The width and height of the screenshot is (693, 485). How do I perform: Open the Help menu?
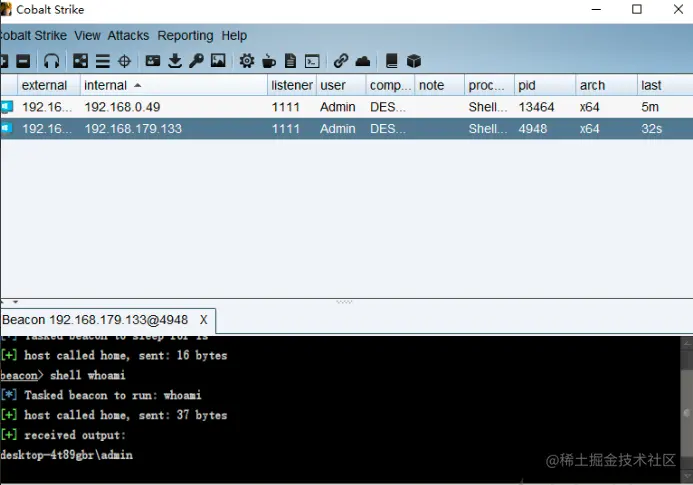[234, 35]
